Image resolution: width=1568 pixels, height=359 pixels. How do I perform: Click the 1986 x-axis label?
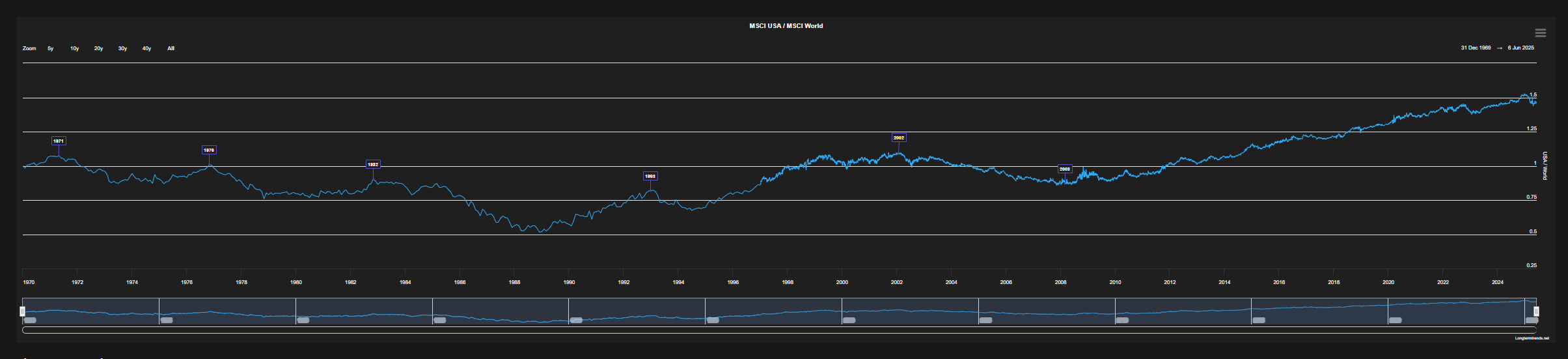[460, 282]
